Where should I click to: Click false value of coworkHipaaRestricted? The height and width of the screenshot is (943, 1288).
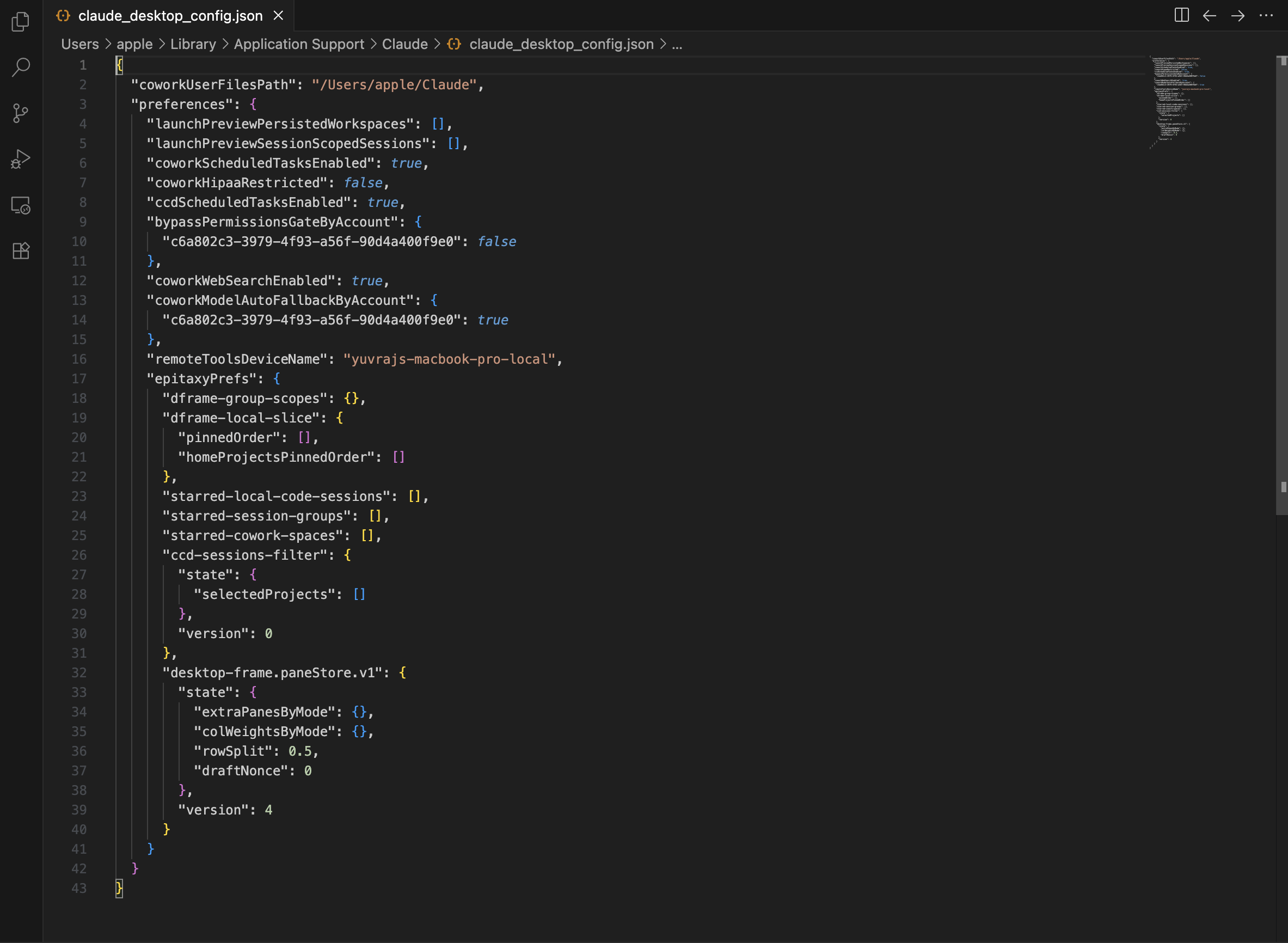[x=363, y=182]
